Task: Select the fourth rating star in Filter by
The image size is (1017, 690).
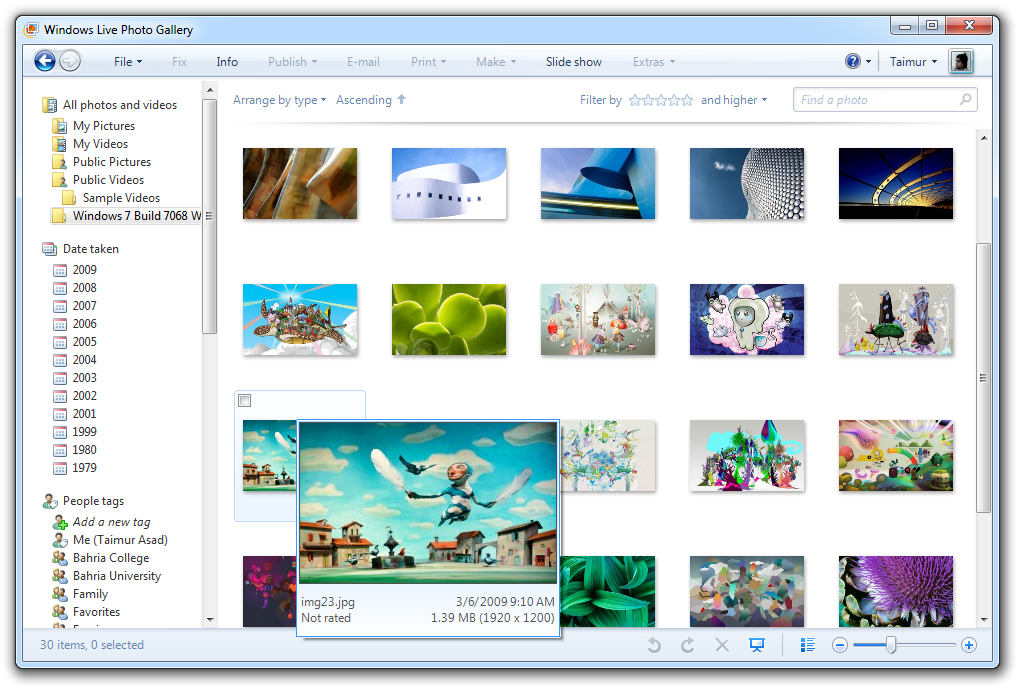Action: coord(674,100)
